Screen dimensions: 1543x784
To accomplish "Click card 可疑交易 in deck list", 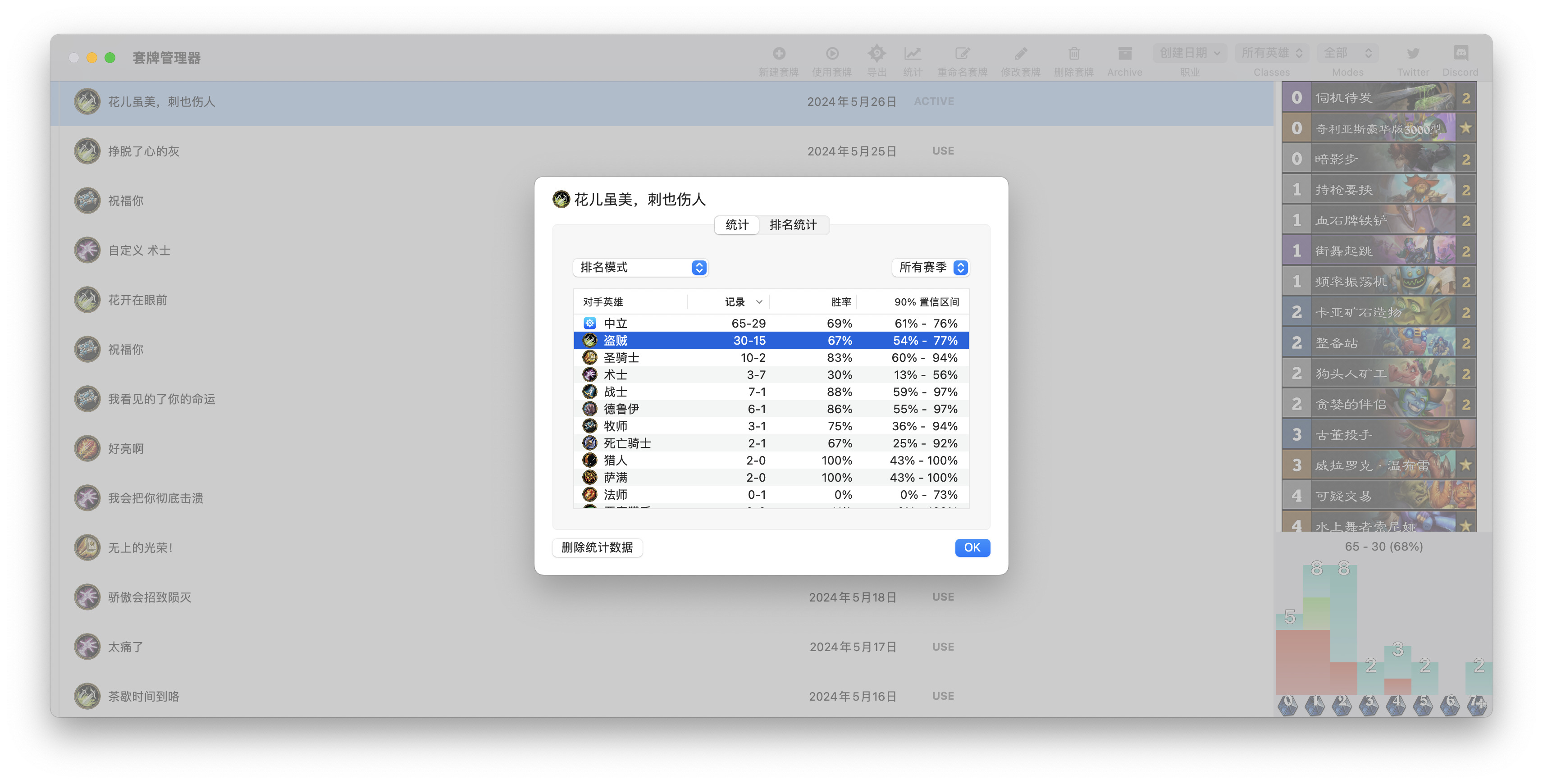I will coord(1379,496).
